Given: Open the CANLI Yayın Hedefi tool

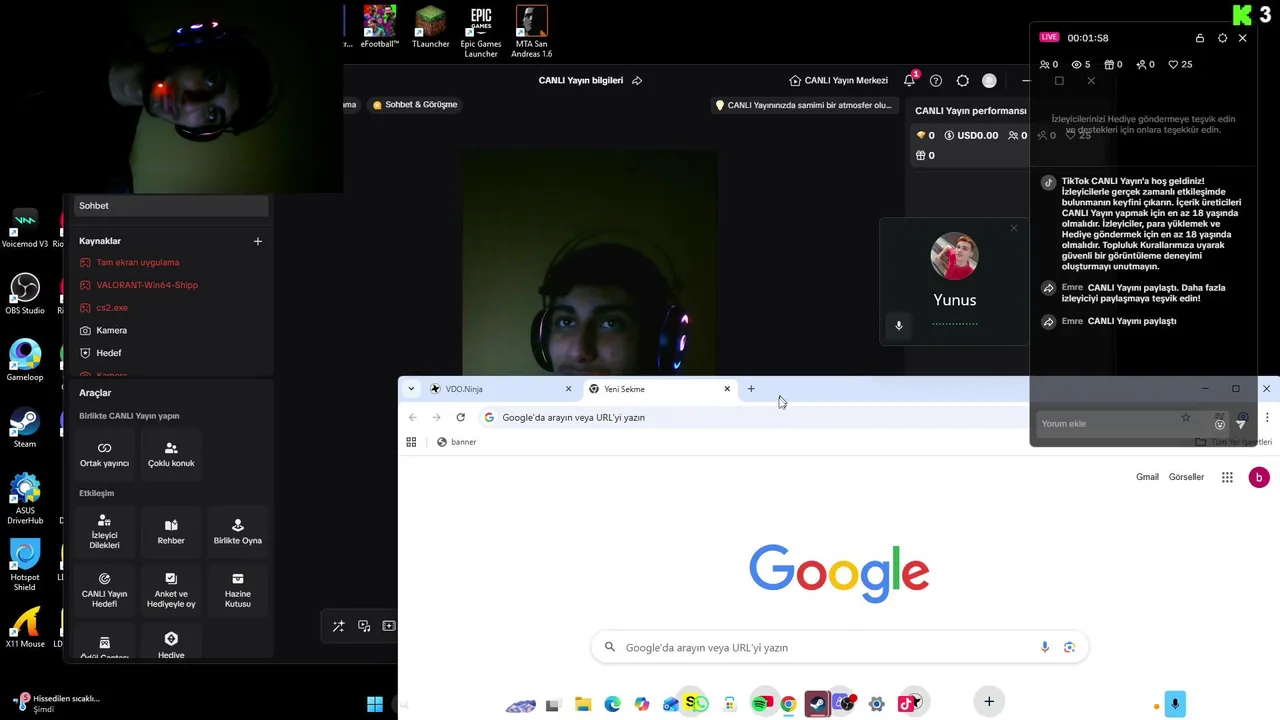Looking at the screenshot, I should pos(105,590).
